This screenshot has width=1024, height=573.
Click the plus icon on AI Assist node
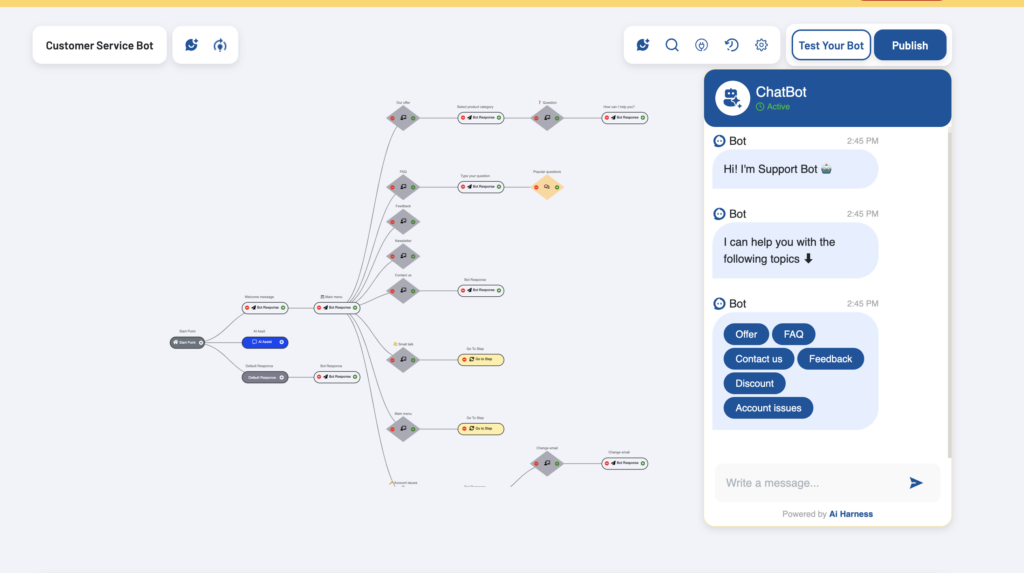point(281,342)
